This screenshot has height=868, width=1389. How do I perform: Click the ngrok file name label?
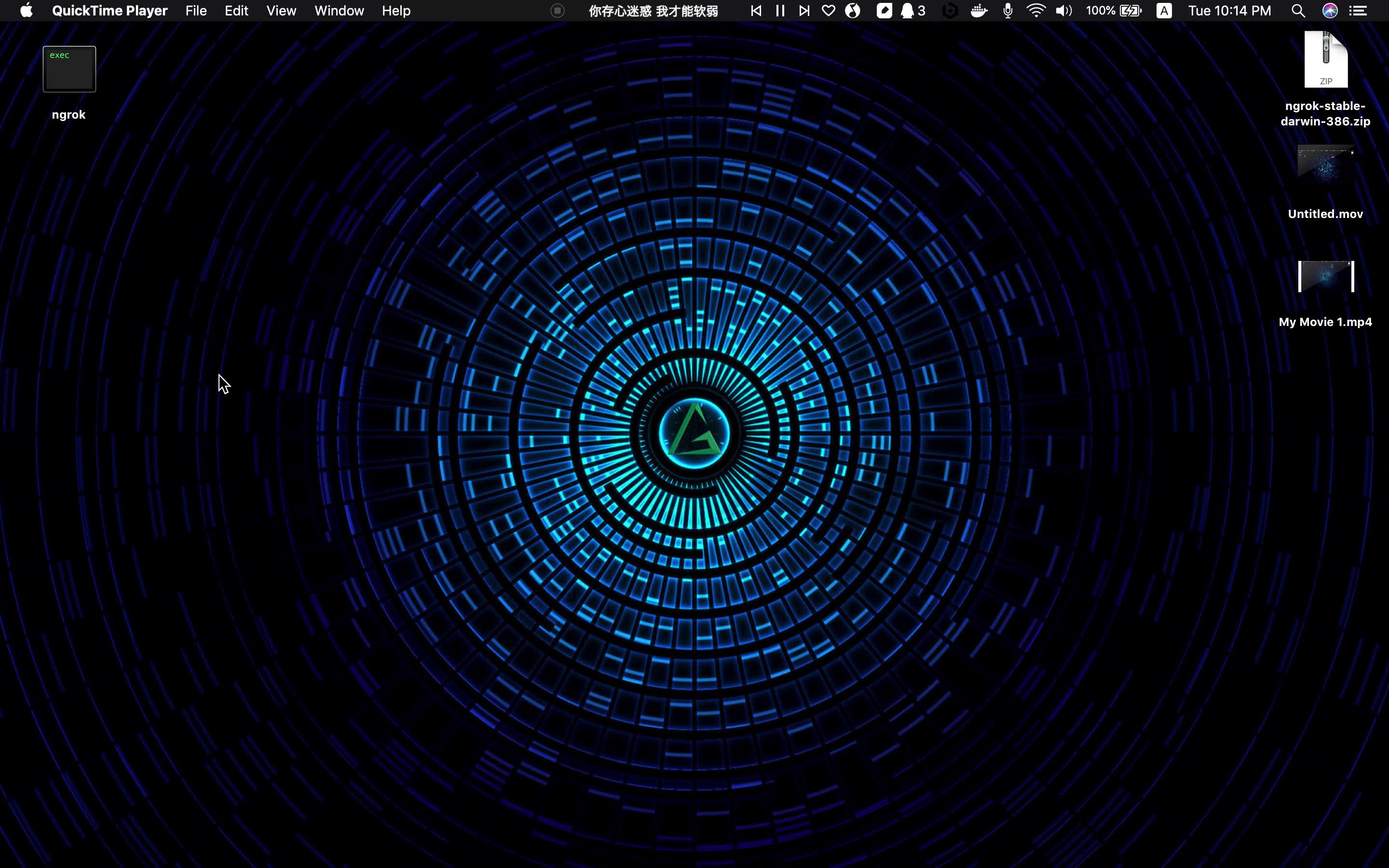coord(68,115)
